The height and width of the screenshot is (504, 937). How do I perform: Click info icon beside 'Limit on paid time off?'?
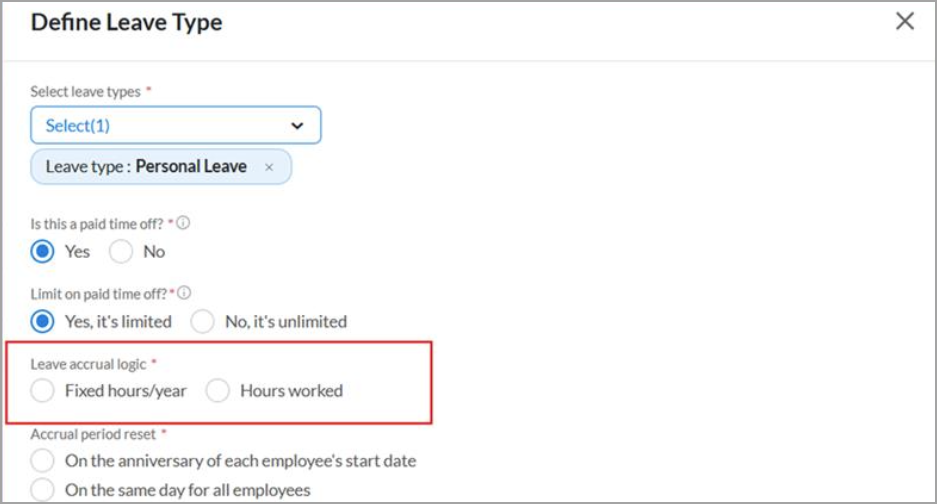(x=184, y=293)
